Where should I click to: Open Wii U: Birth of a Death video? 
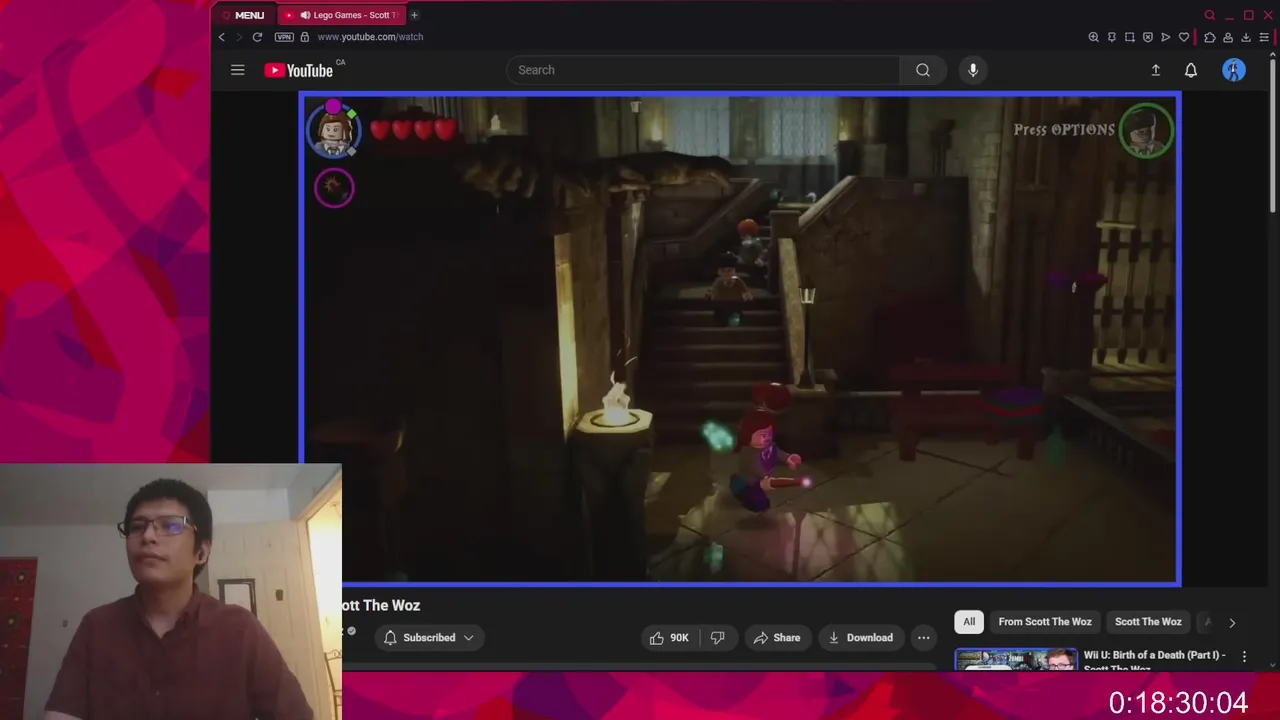pos(1154,659)
